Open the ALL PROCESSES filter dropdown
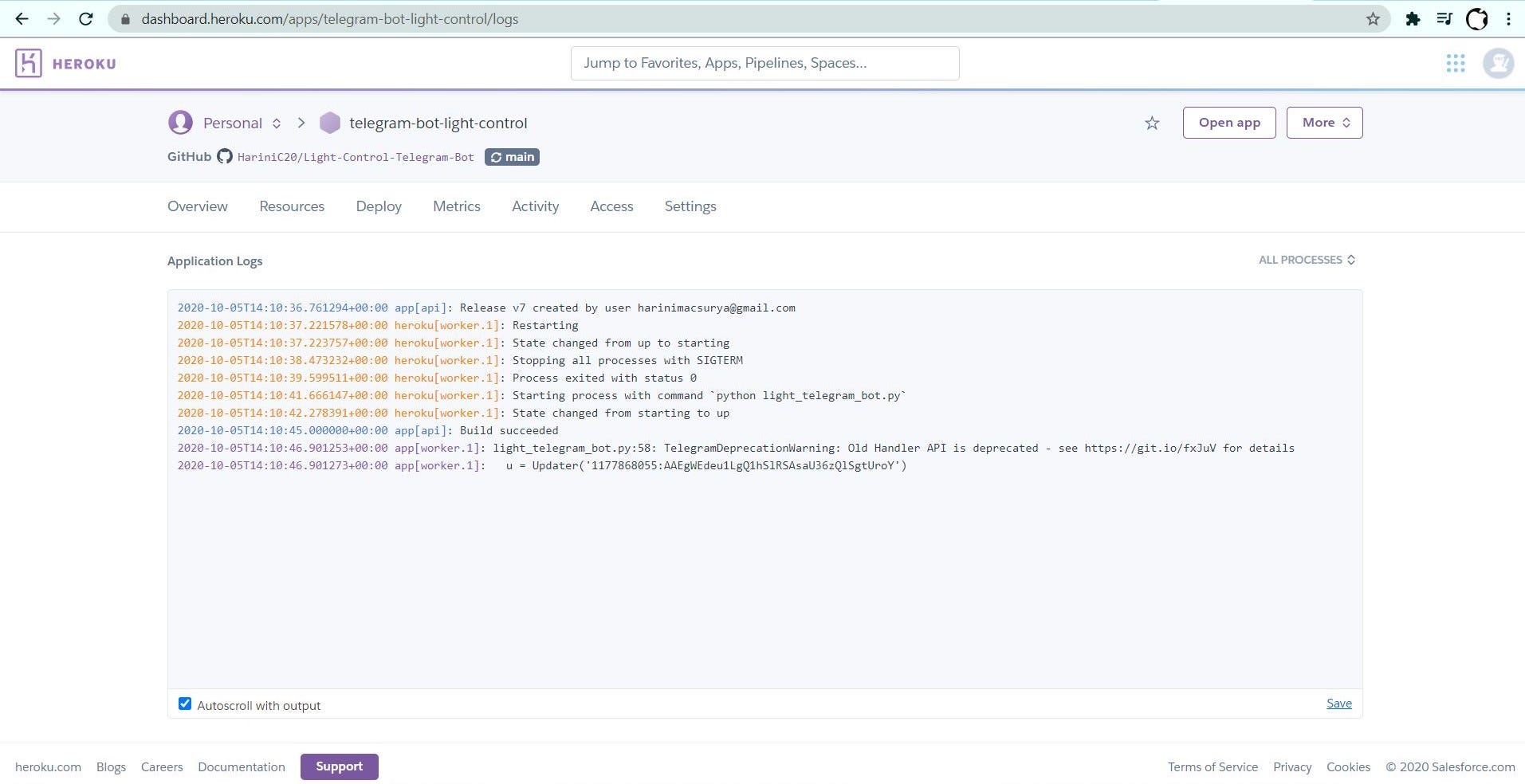The height and width of the screenshot is (784, 1525). click(1306, 260)
